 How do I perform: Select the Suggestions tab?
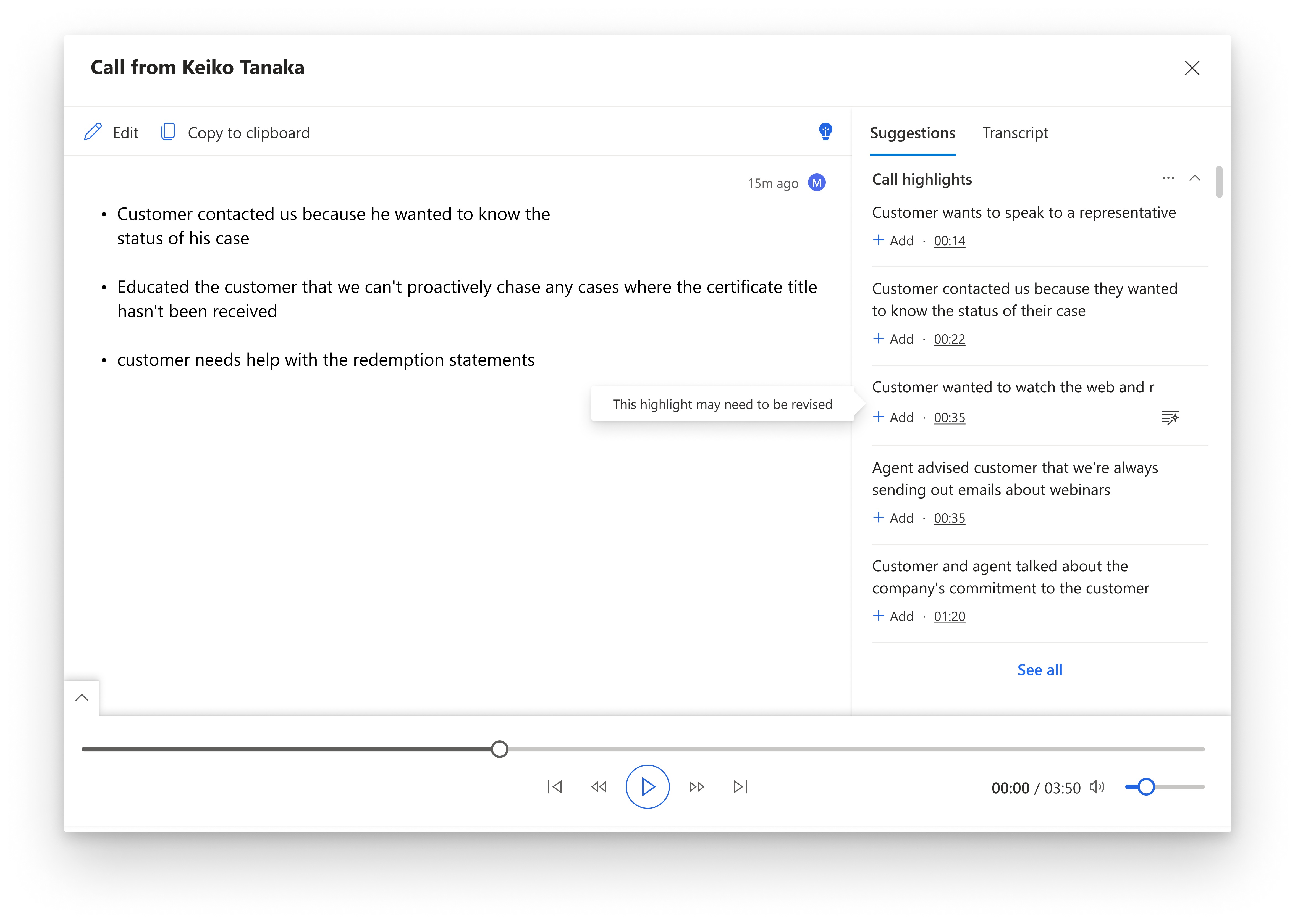[913, 133]
